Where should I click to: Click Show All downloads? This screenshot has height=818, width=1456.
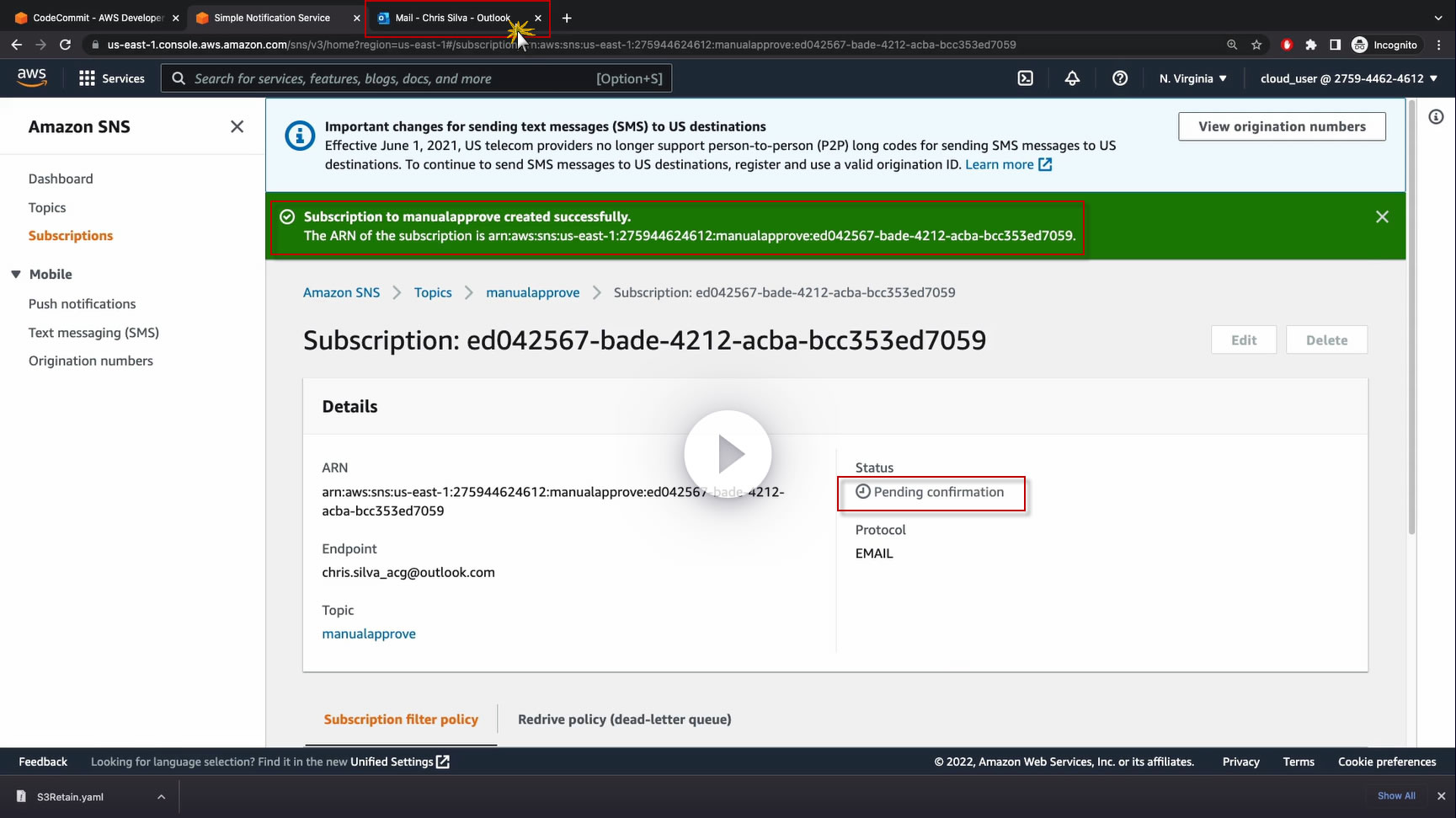point(1396,796)
